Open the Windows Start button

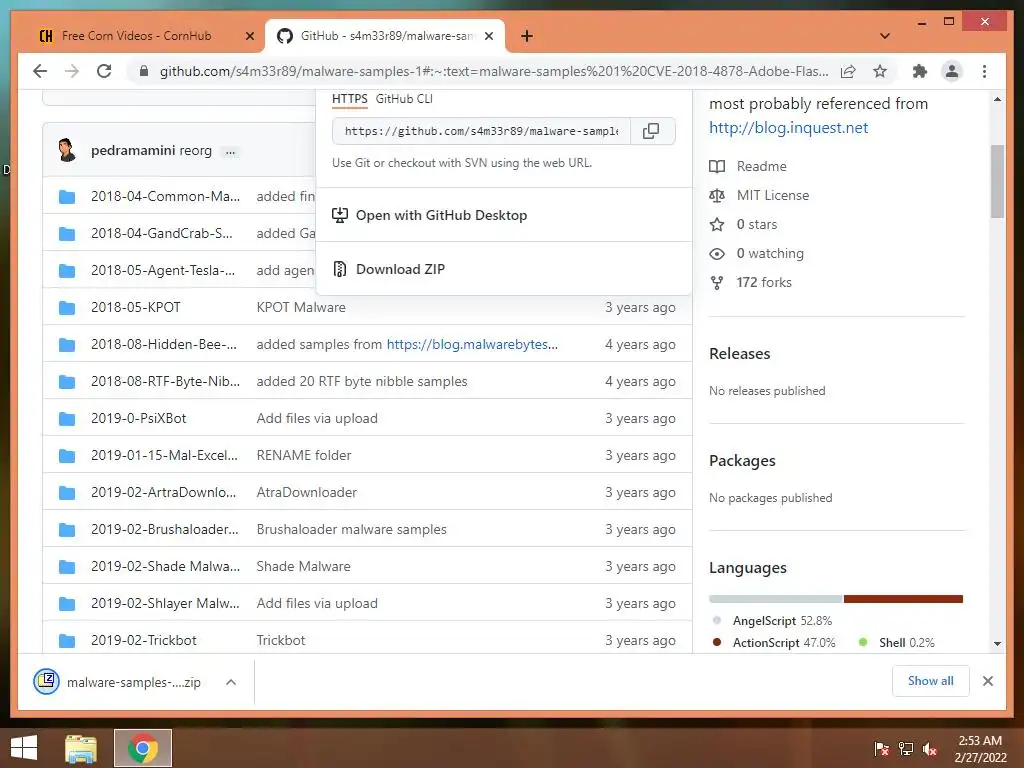click(24, 748)
